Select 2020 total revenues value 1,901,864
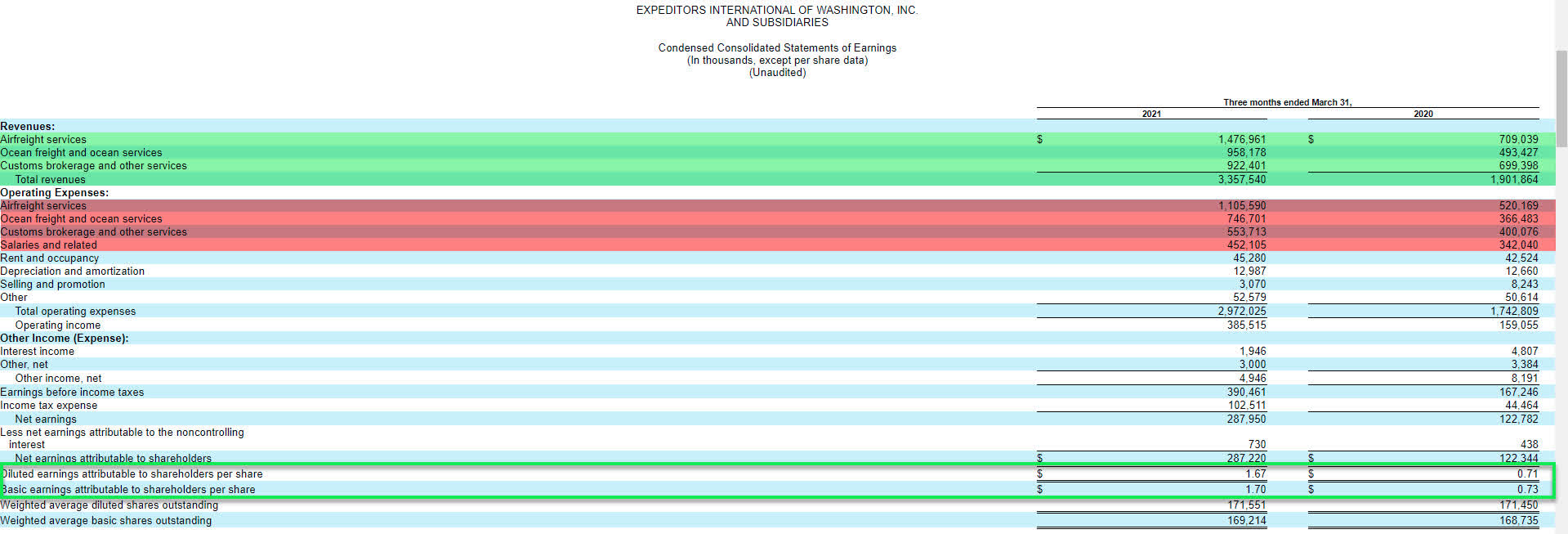The width and height of the screenshot is (1568, 534). tap(1514, 180)
